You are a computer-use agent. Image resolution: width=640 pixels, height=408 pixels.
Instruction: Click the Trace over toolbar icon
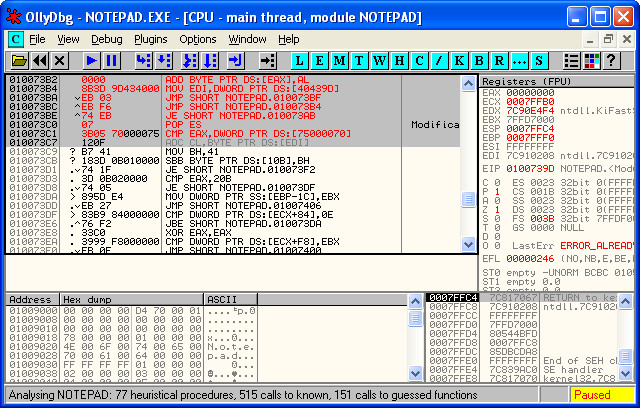[x=210, y=61]
